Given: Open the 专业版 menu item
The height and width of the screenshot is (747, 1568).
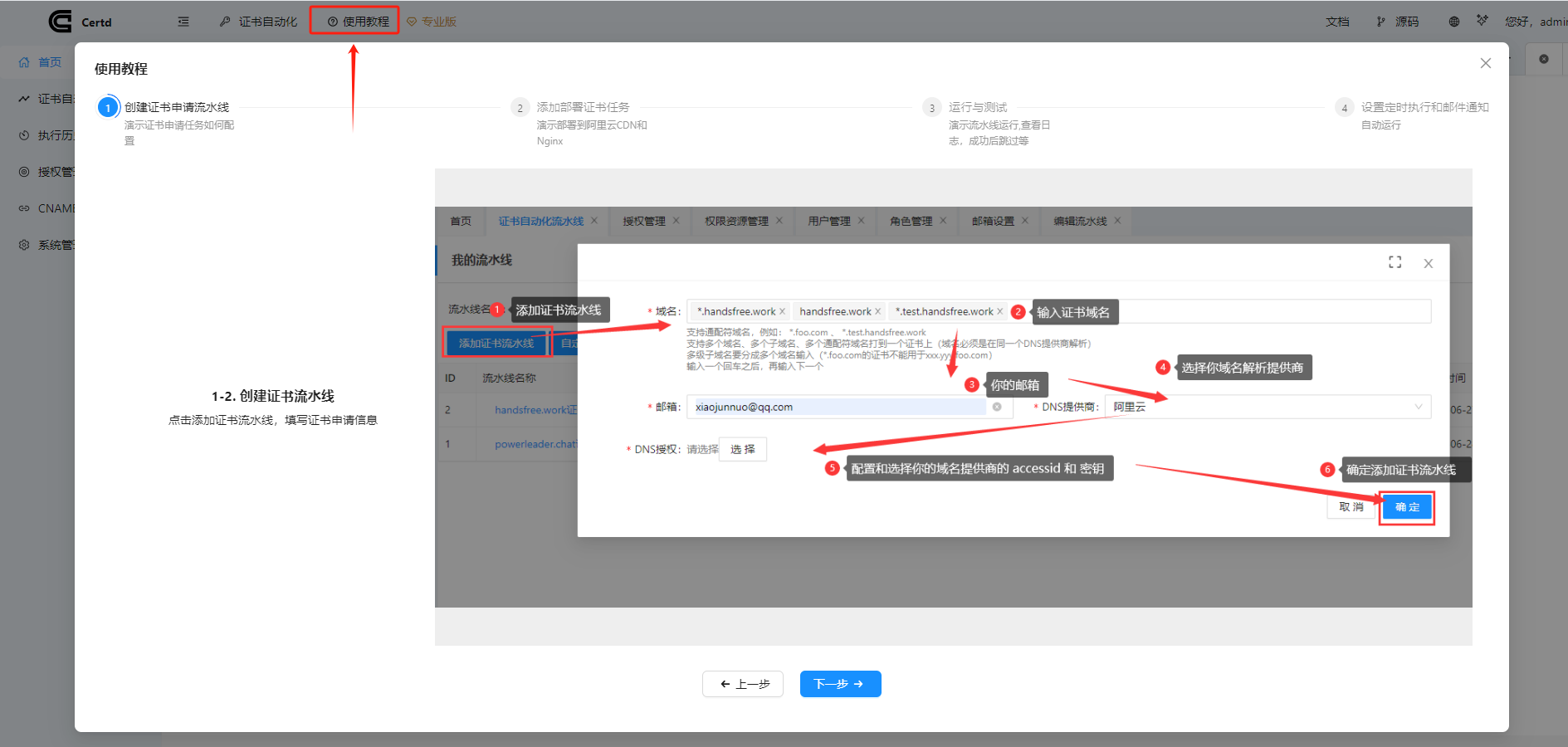Looking at the screenshot, I should click(432, 22).
